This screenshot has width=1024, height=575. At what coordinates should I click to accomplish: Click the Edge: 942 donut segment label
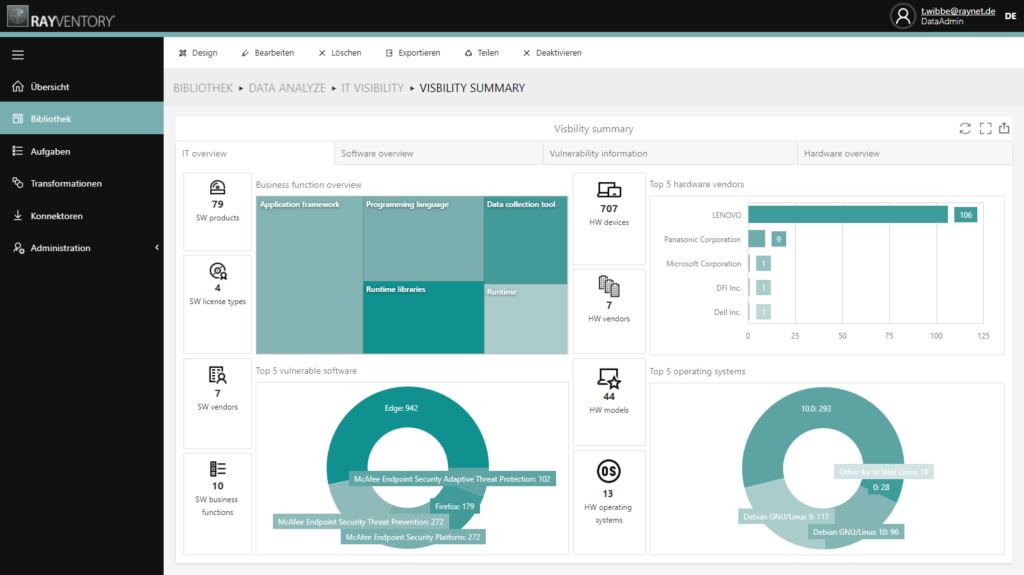[x=401, y=408]
